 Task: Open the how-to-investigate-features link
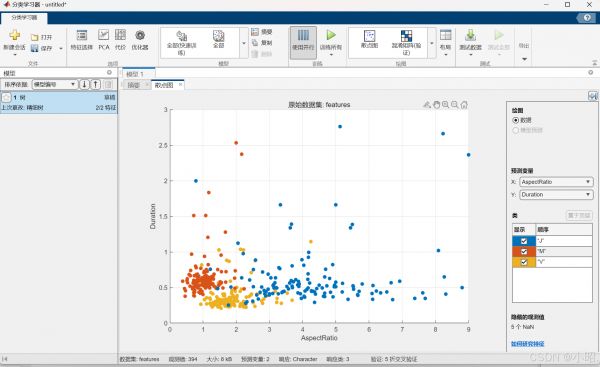527,344
